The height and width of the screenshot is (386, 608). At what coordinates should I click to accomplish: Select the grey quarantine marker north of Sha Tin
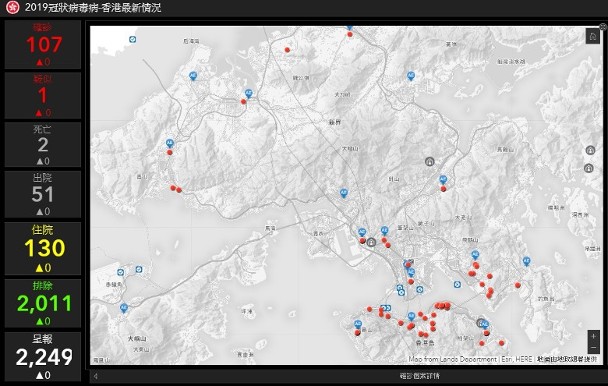pyautogui.click(x=429, y=161)
